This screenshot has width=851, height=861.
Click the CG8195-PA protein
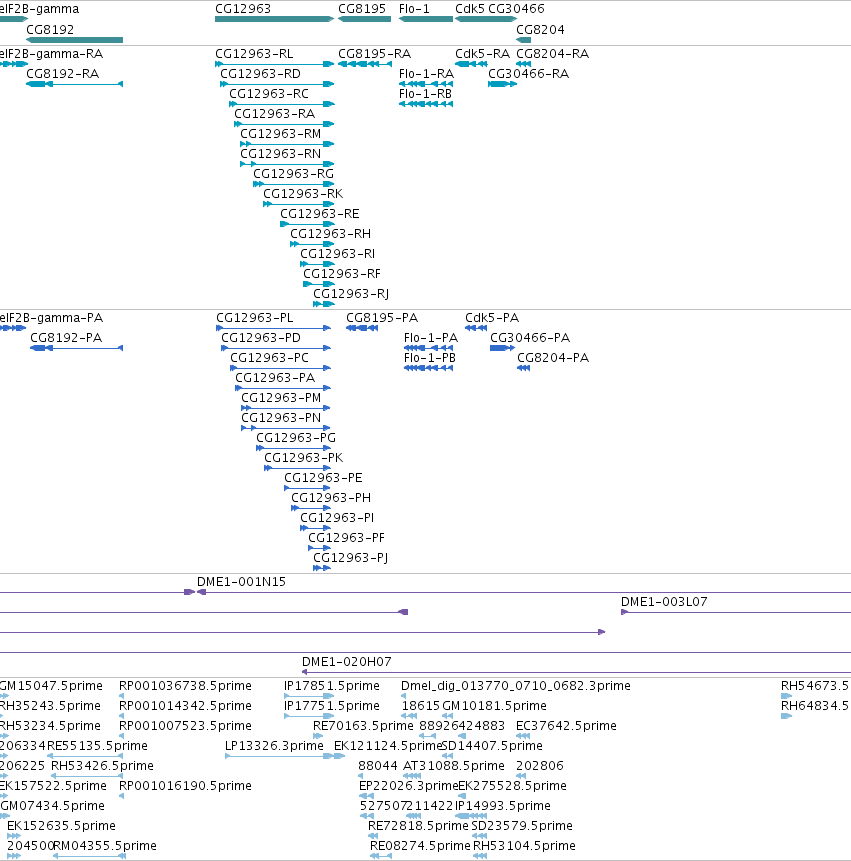[362, 328]
